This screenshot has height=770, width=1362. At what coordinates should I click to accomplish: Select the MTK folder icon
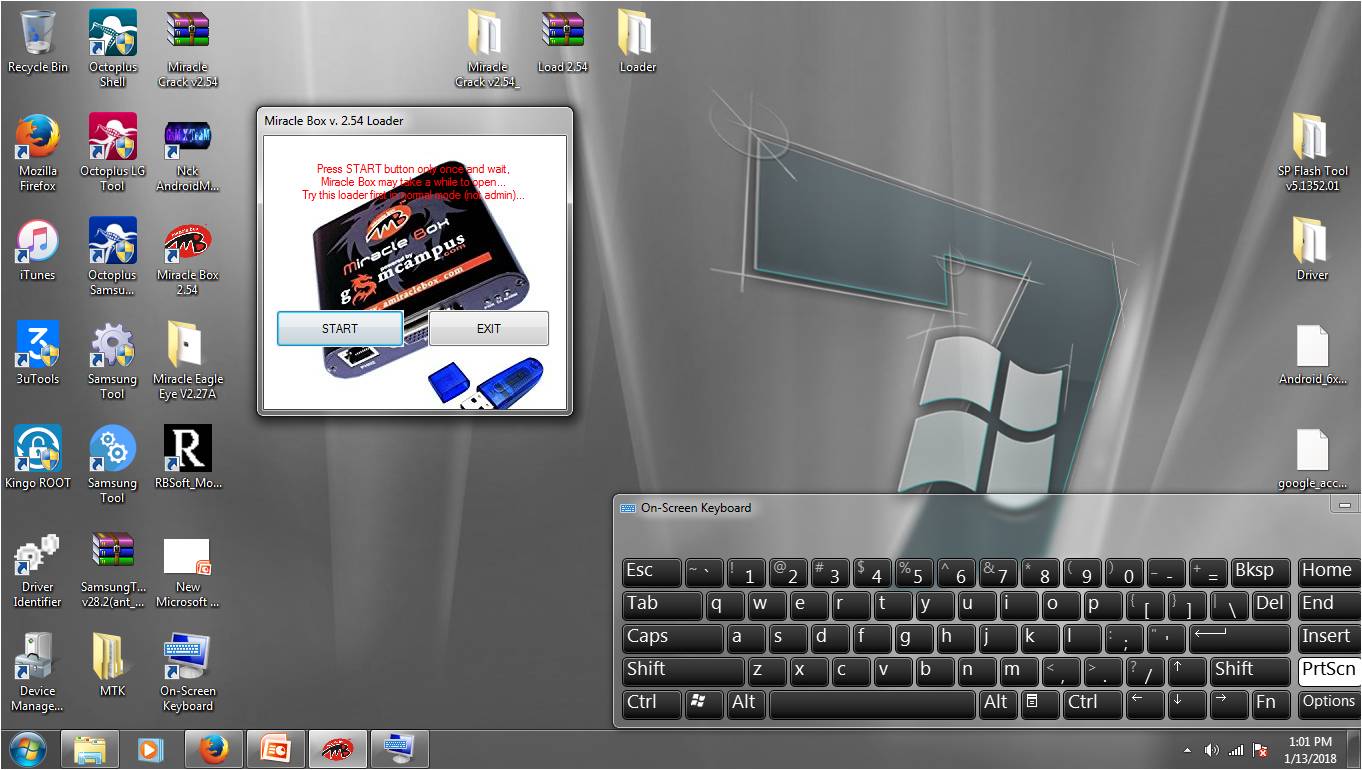(x=112, y=666)
